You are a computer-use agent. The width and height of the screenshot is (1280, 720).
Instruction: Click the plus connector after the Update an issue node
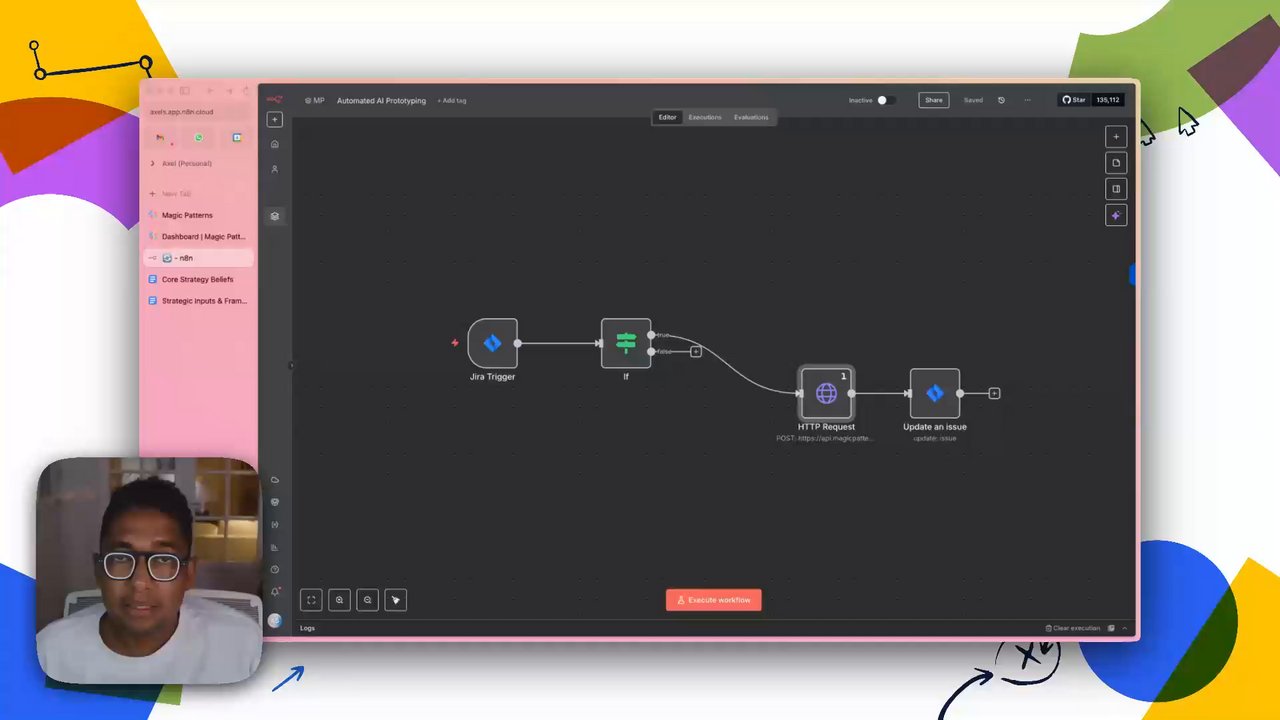pyautogui.click(x=994, y=393)
